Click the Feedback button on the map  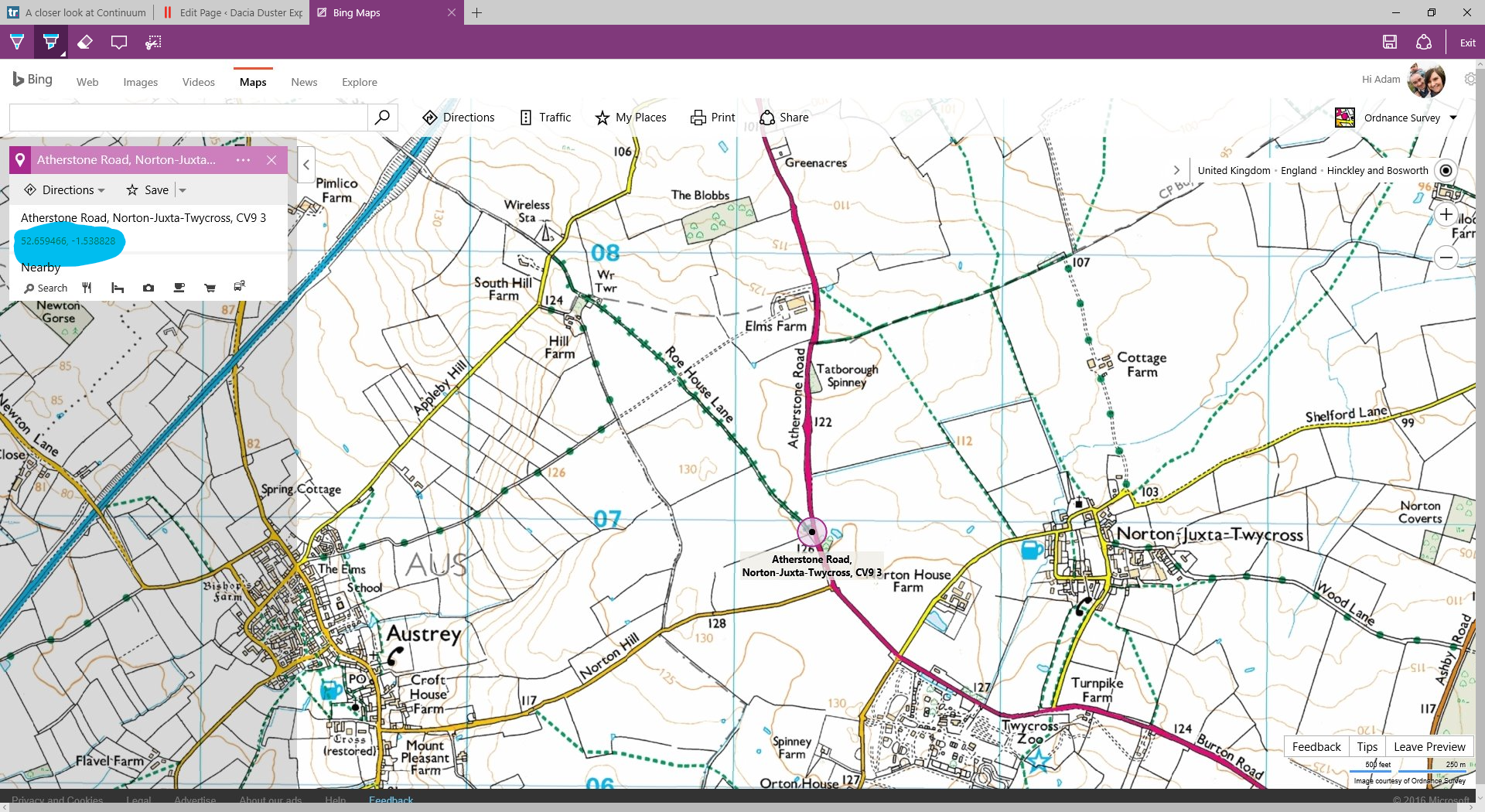point(1316,746)
